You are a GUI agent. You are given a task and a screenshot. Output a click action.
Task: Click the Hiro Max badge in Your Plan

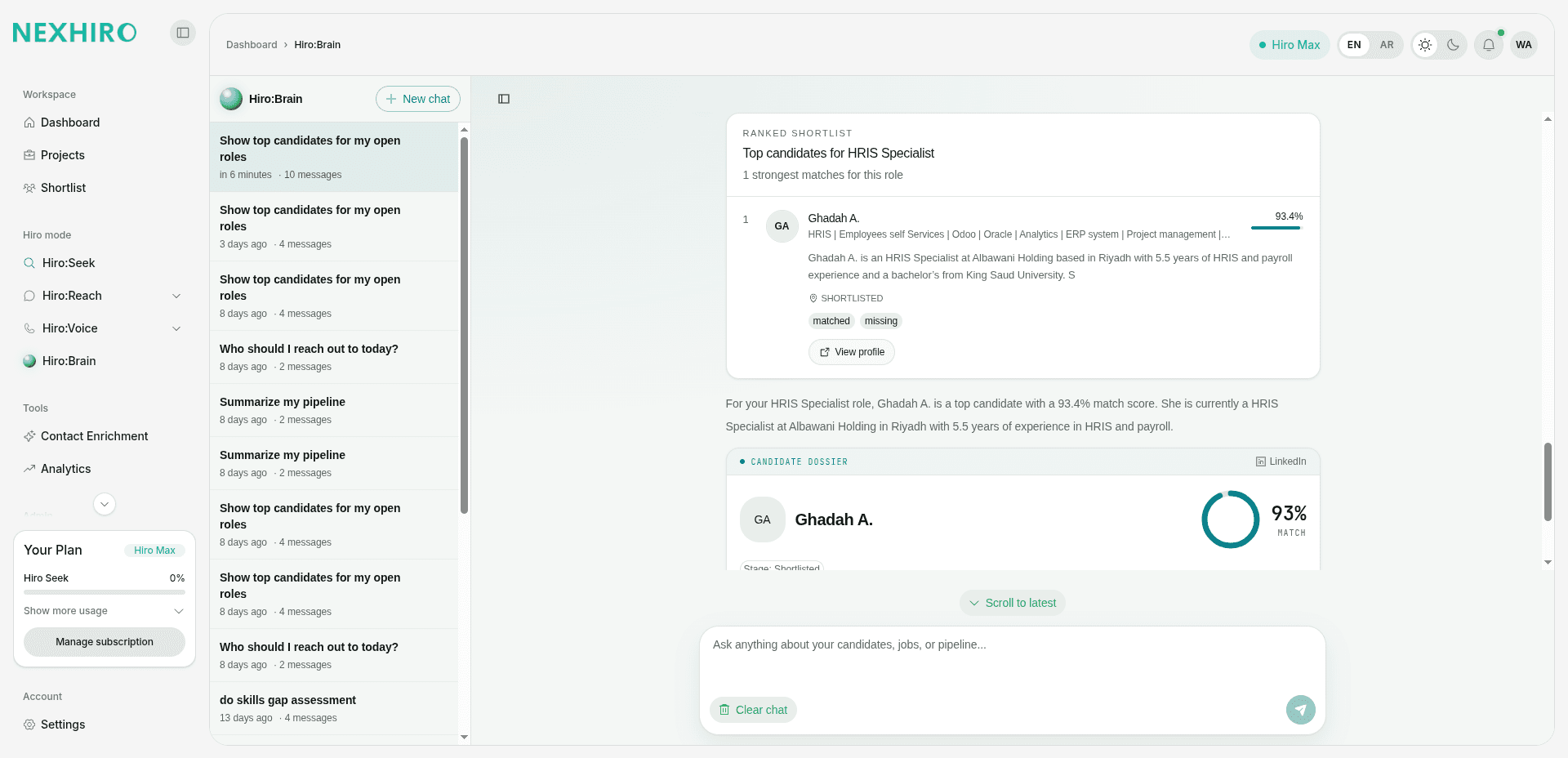(x=154, y=551)
